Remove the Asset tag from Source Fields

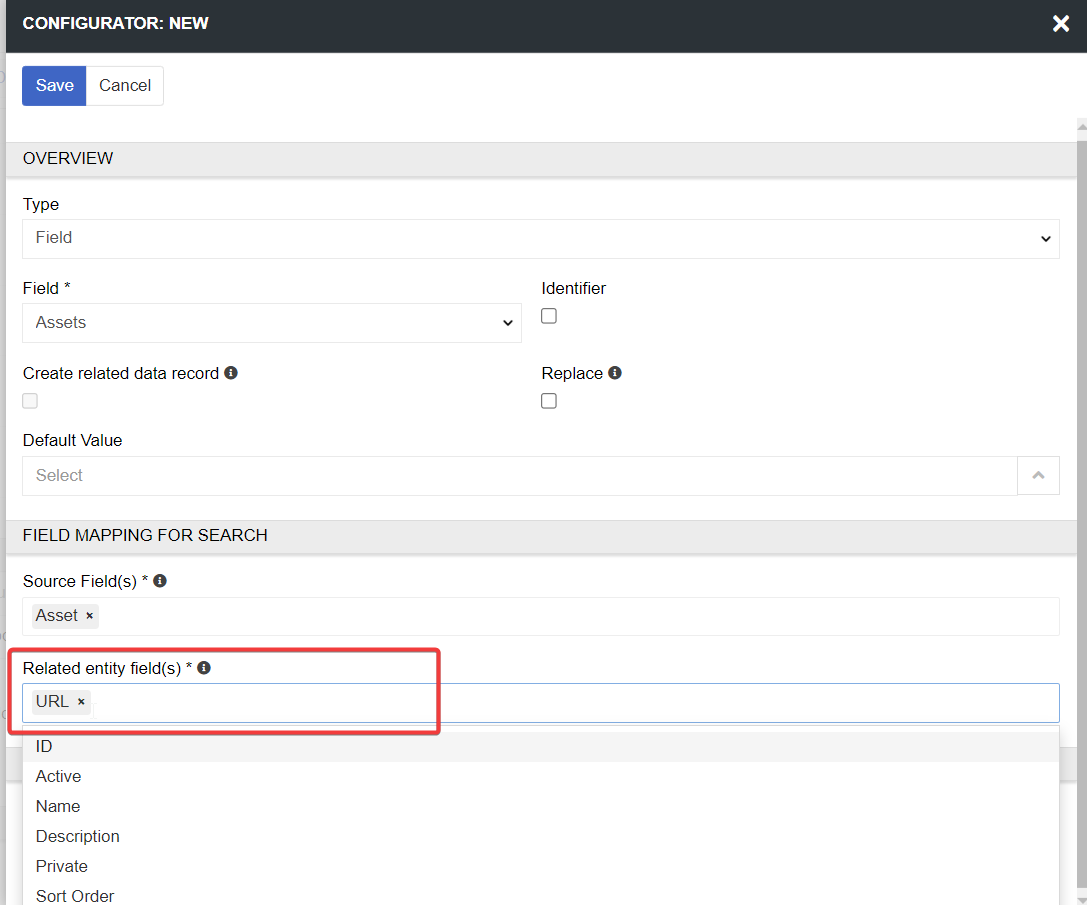pyautogui.click(x=90, y=616)
